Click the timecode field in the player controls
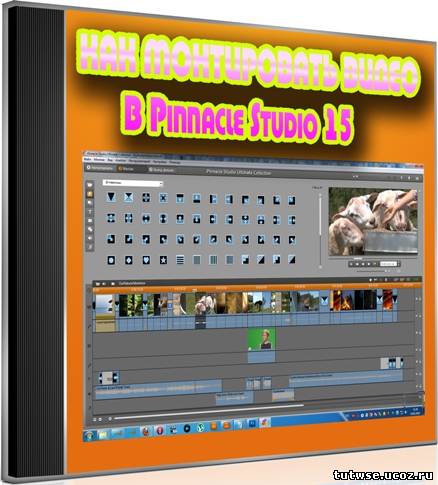This screenshot has width=438, height=485. pos(388,264)
